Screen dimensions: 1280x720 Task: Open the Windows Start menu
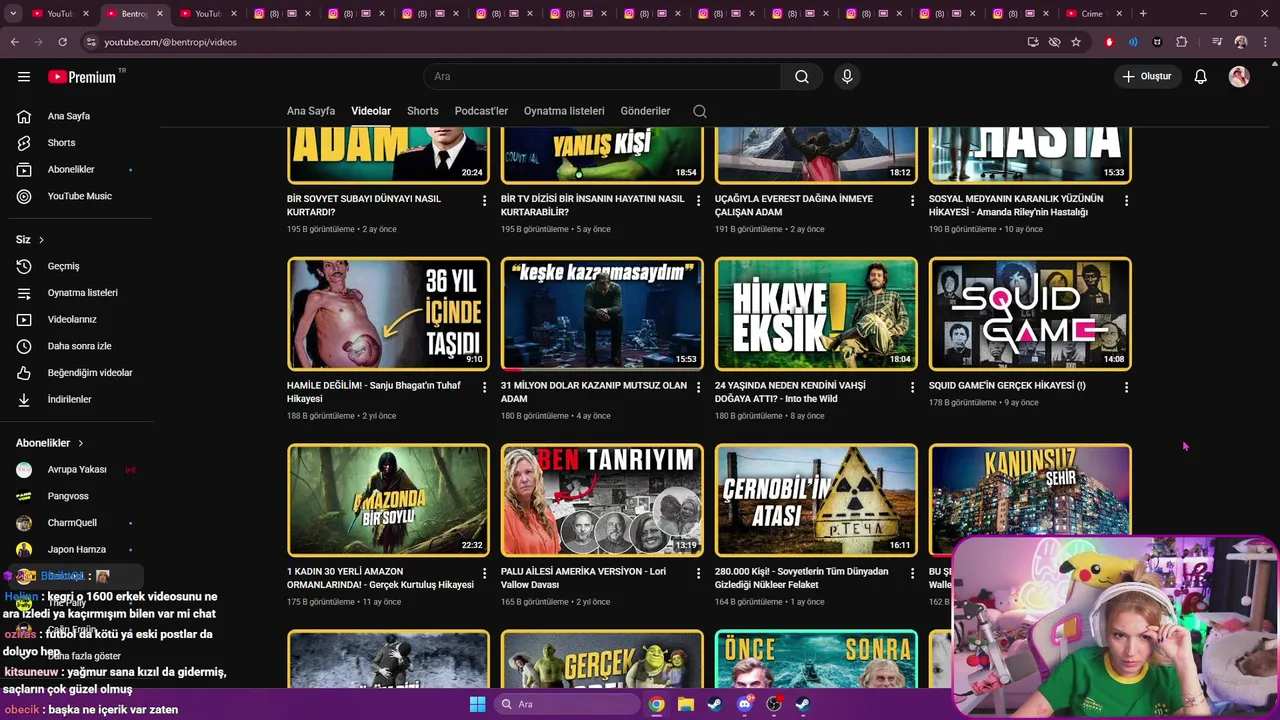coord(477,704)
